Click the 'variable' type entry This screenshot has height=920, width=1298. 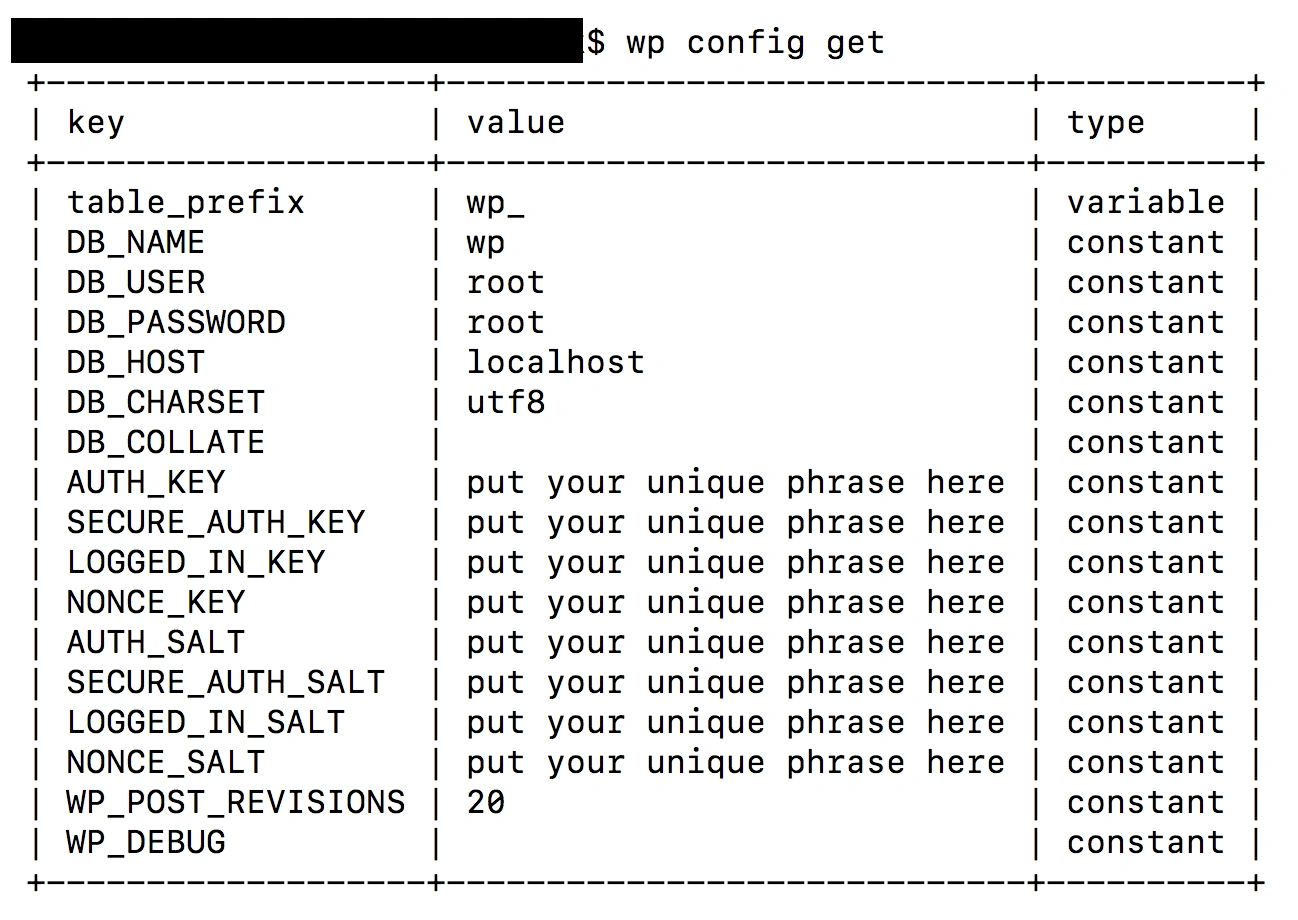1145,203
